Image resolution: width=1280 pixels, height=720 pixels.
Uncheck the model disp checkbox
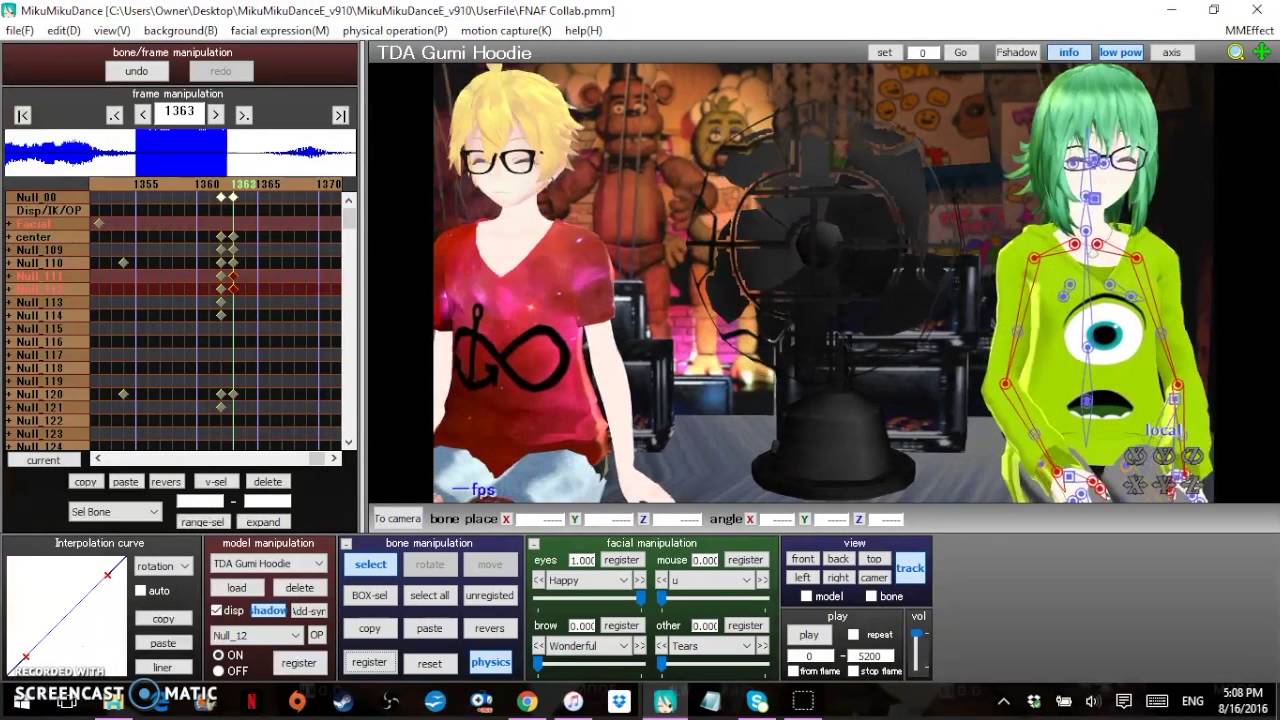217,610
